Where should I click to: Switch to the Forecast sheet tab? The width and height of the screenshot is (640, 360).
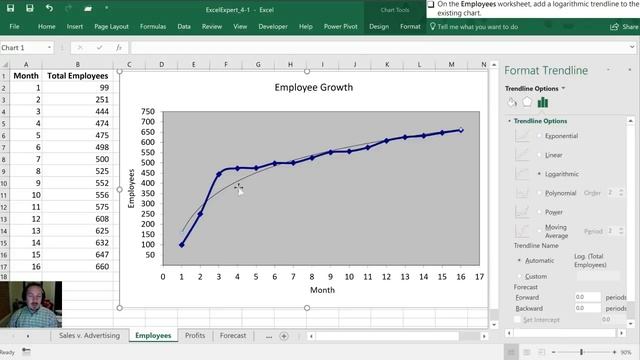233,336
